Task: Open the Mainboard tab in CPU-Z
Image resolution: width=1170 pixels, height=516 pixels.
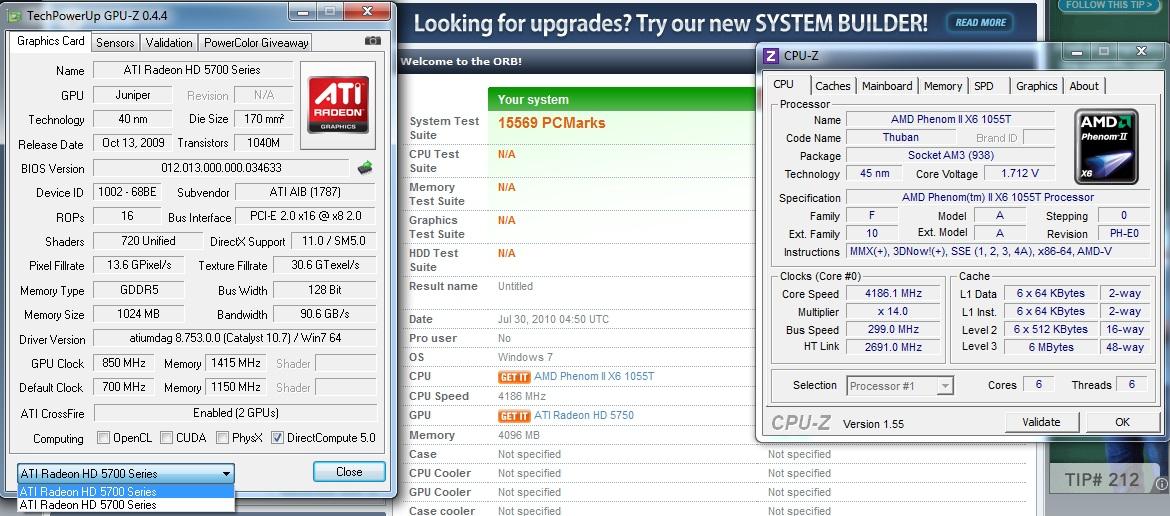Action: (887, 86)
